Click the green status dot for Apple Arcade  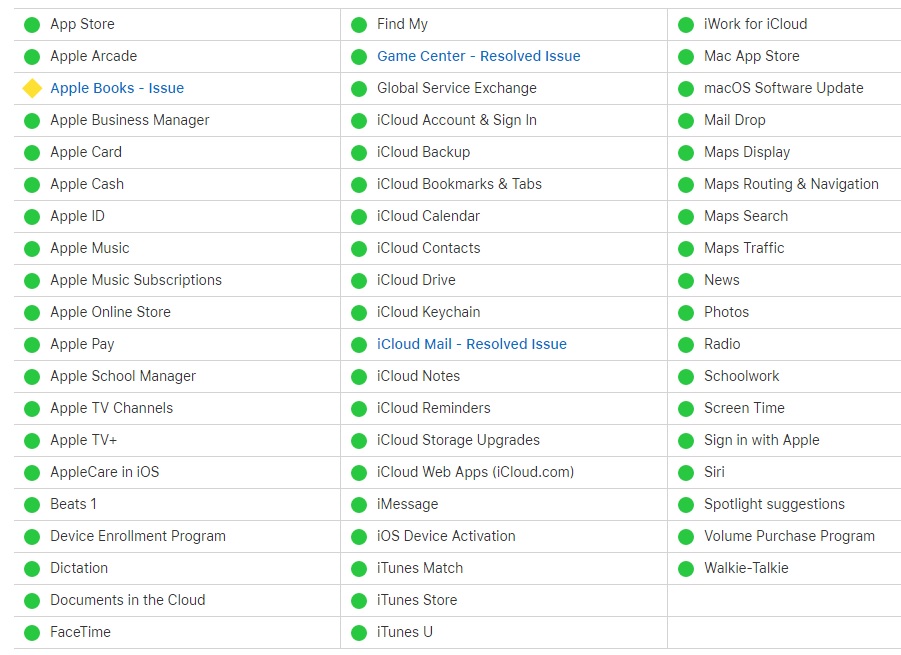[x=32, y=57]
